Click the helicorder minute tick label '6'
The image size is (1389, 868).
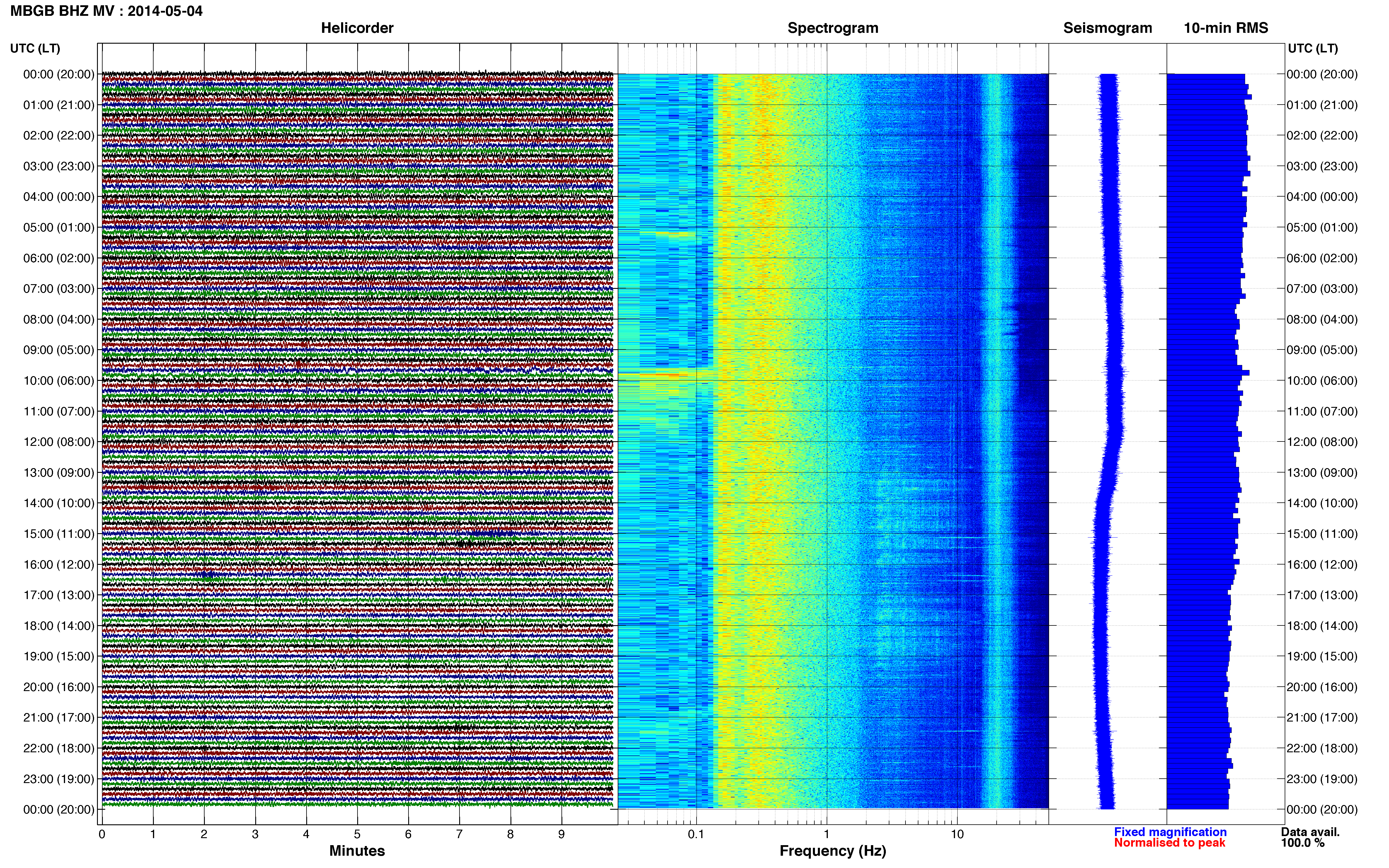tap(408, 834)
